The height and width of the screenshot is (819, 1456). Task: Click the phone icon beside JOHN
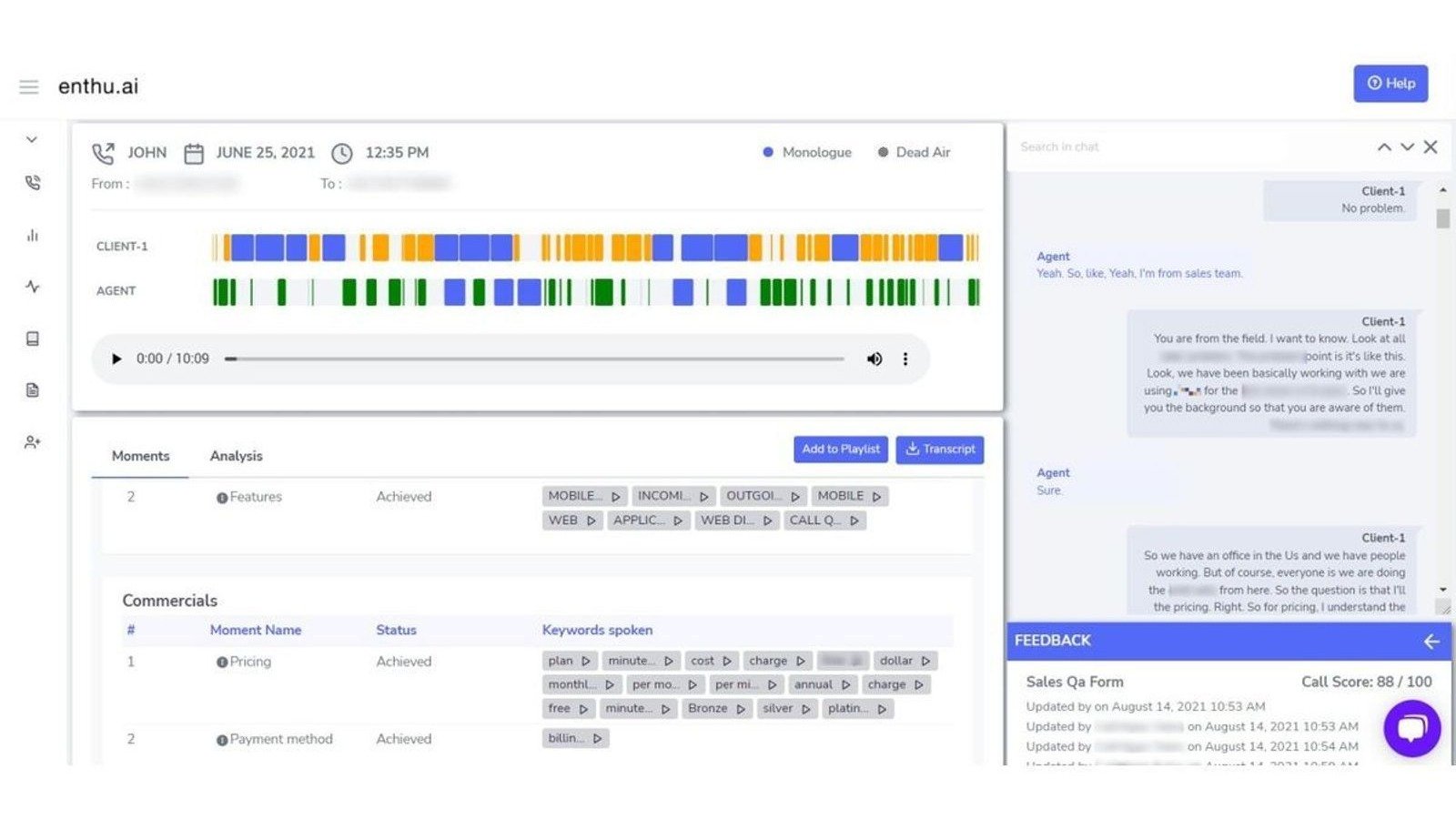(103, 152)
